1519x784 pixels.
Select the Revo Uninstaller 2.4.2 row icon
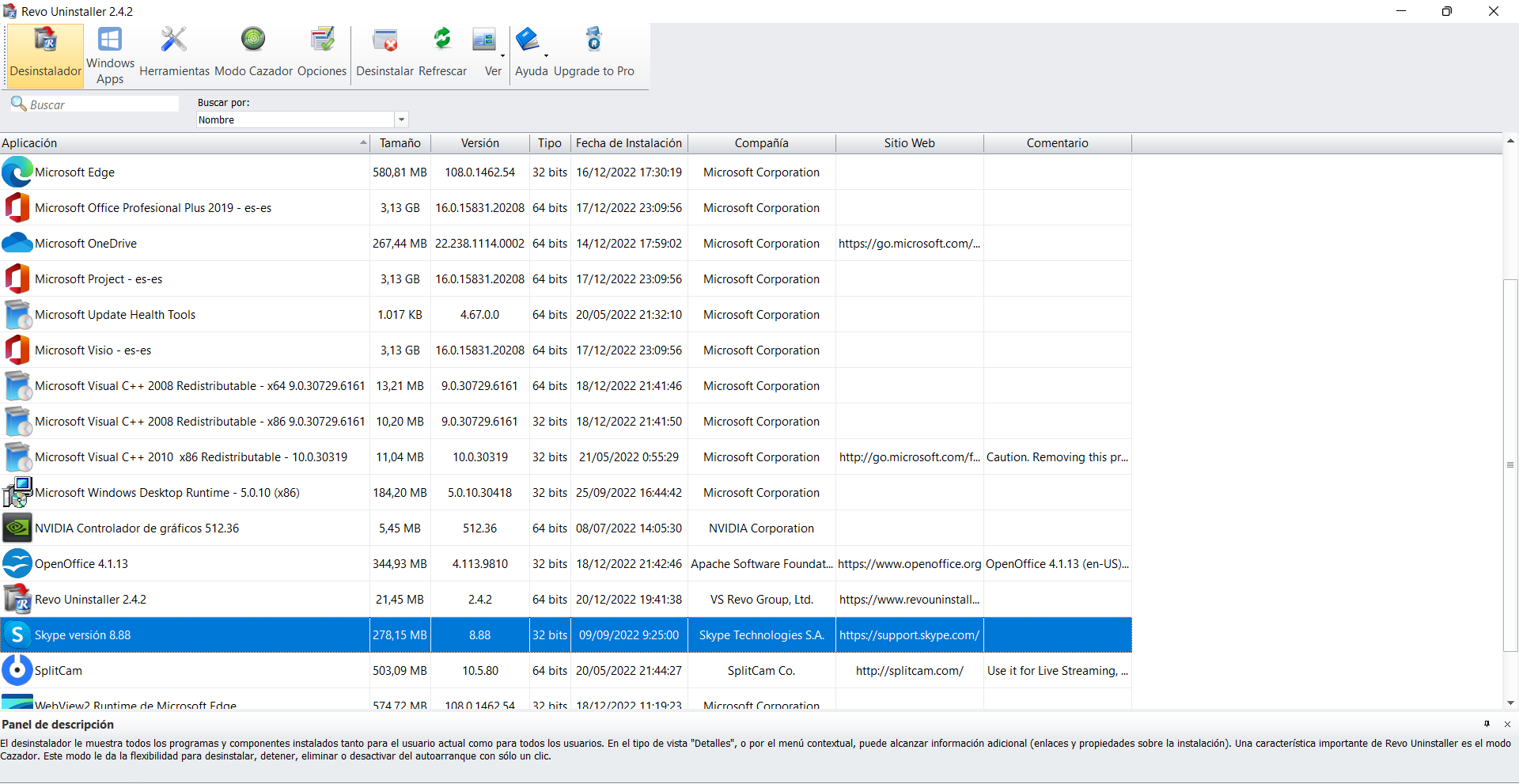pos(17,599)
